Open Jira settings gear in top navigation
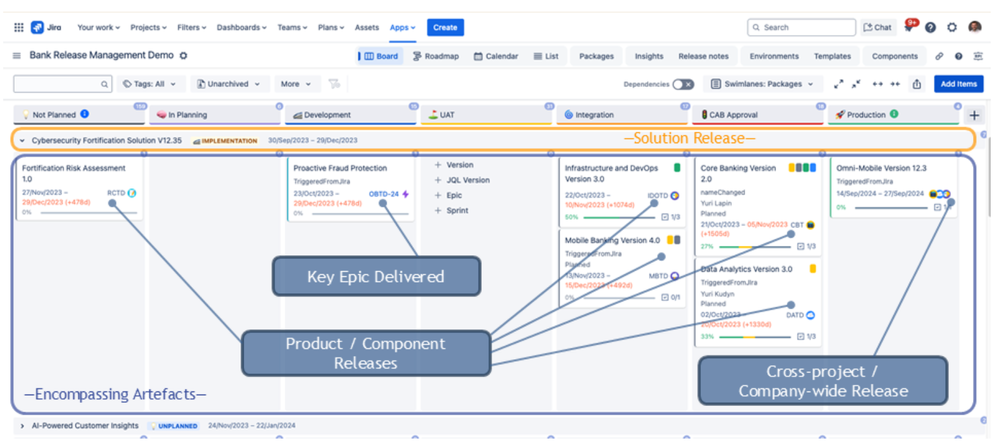This screenshot has width=999, height=441. (952, 27)
